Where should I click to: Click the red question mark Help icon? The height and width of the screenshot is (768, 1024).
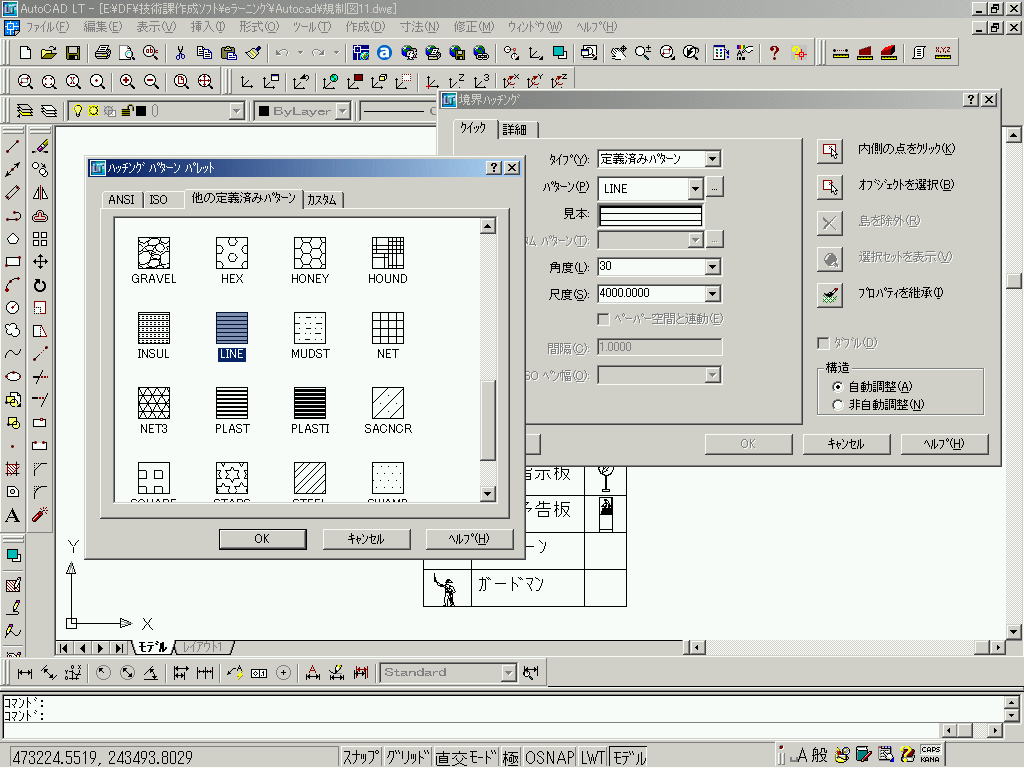(774, 53)
